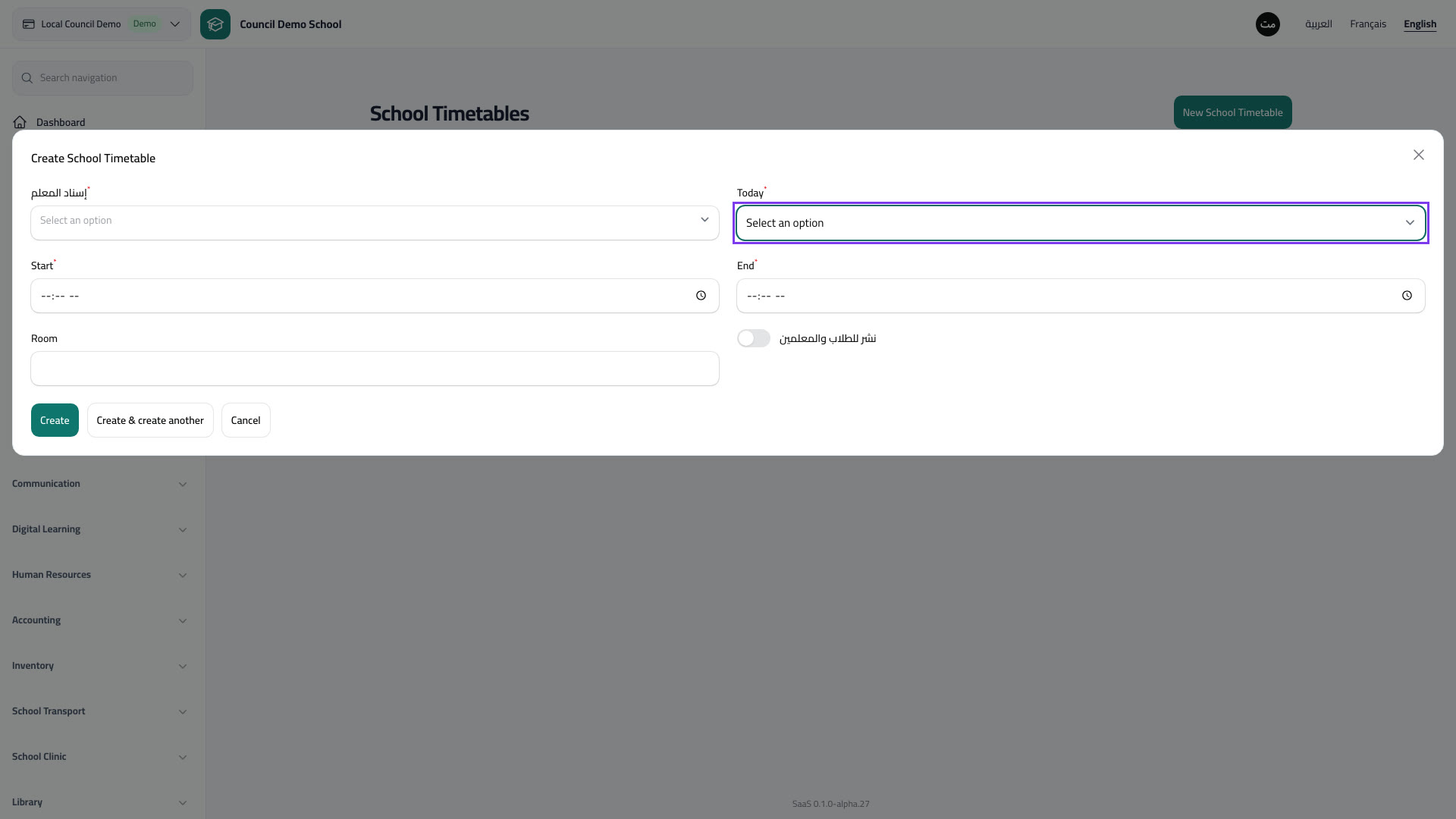Focus the Start time input field
Viewport: 1456px width, 819px height.
pos(375,296)
